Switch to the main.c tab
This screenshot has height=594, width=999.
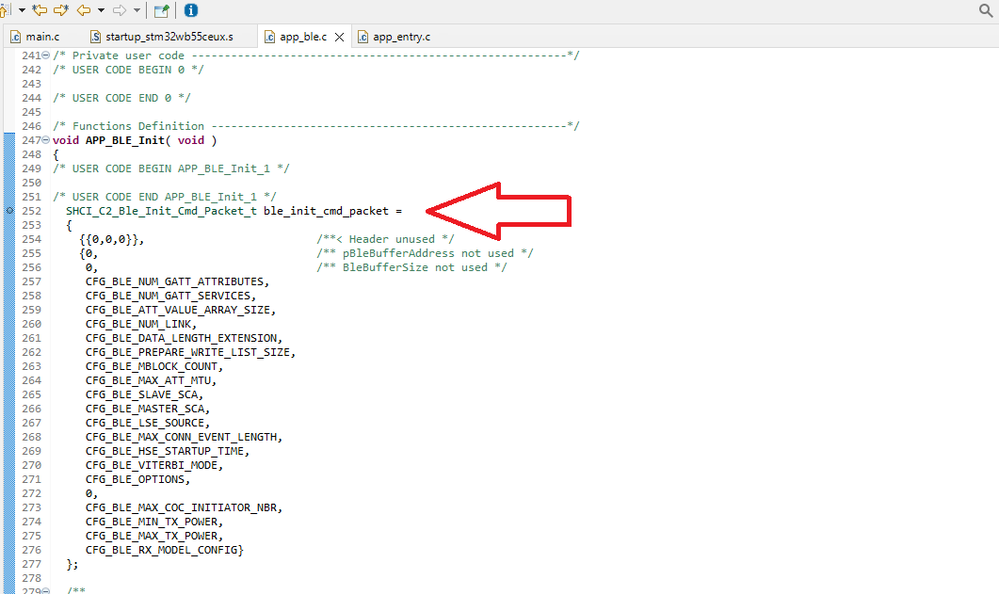pyautogui.click(x=35, y=37)
